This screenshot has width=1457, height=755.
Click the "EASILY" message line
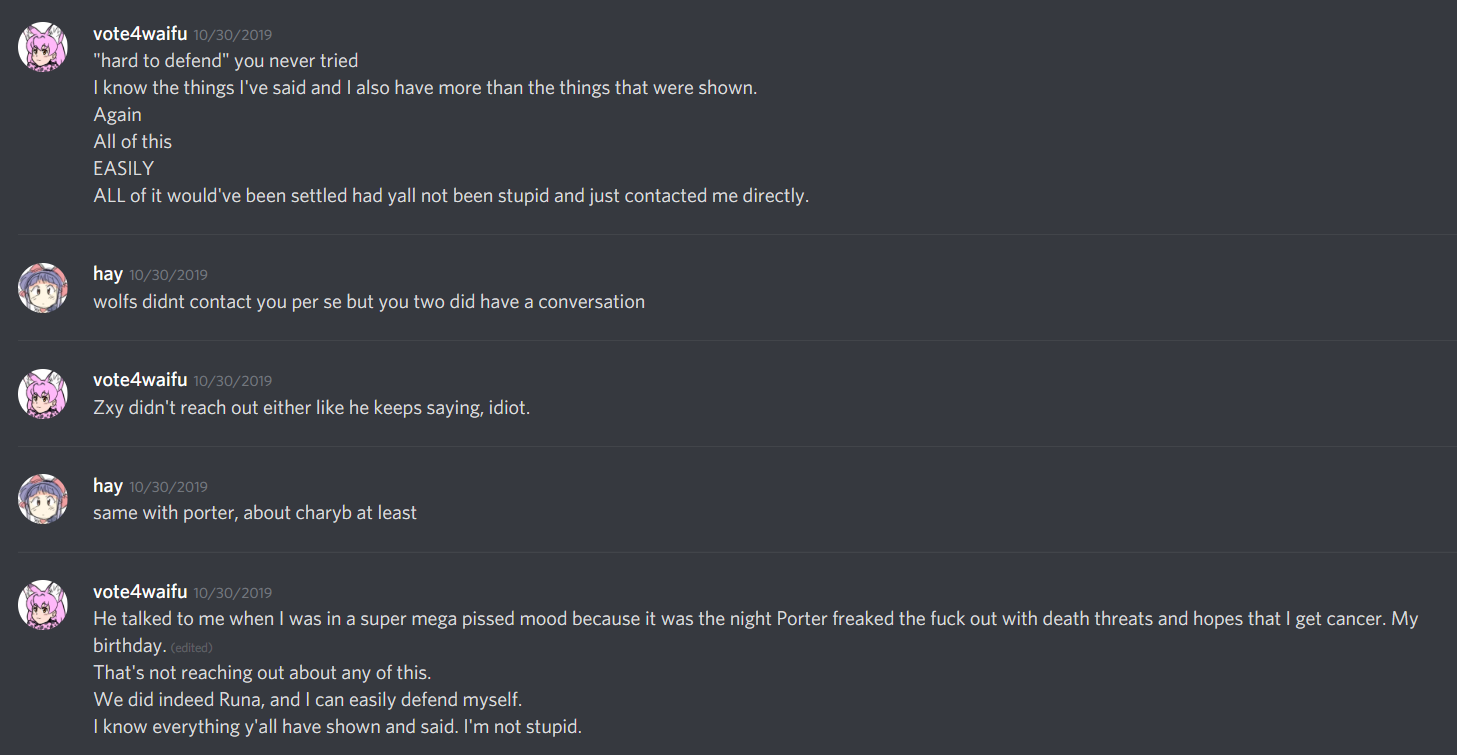pos(124,168)
